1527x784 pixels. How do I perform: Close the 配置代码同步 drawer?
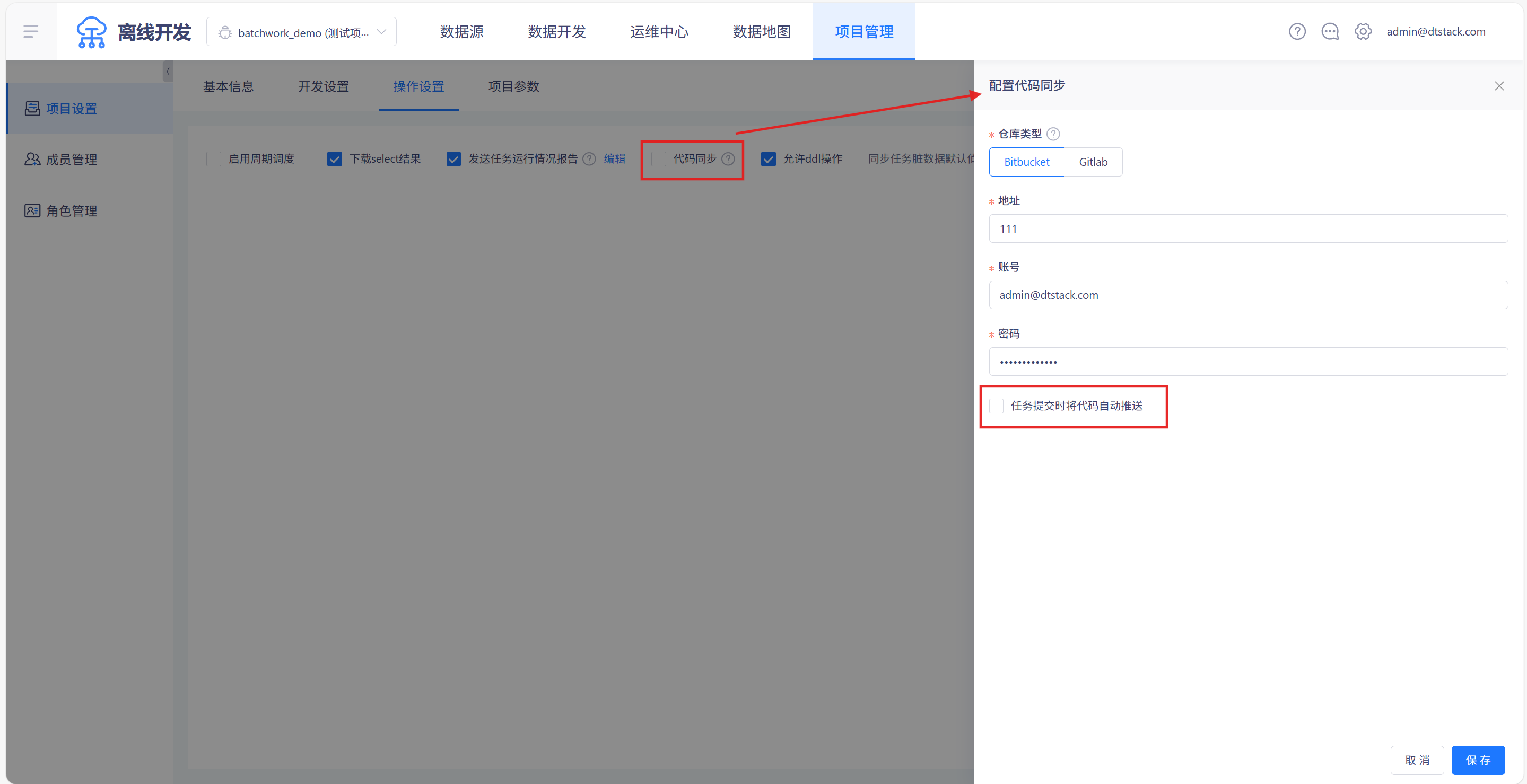1499,86
